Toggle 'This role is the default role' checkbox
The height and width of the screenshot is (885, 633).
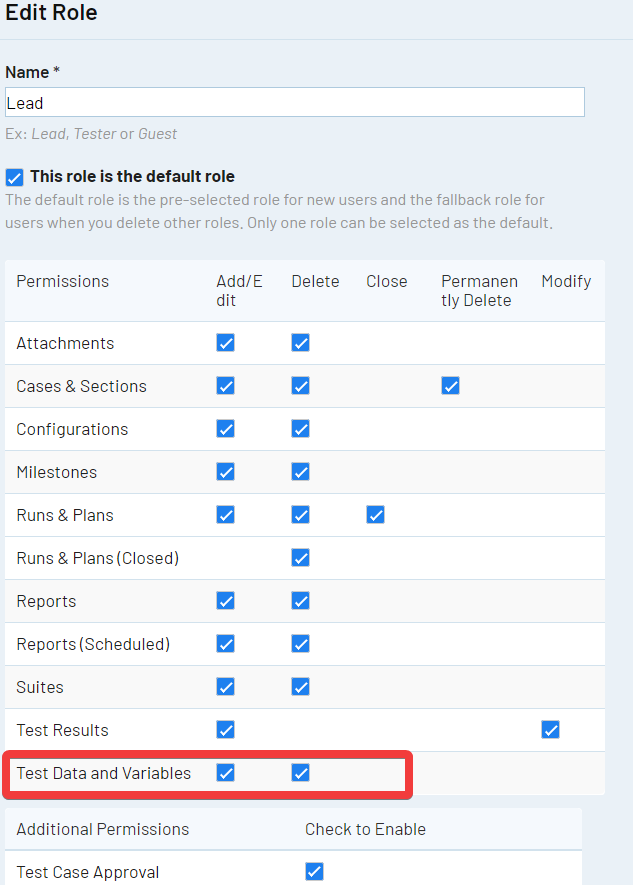[14, 177]
